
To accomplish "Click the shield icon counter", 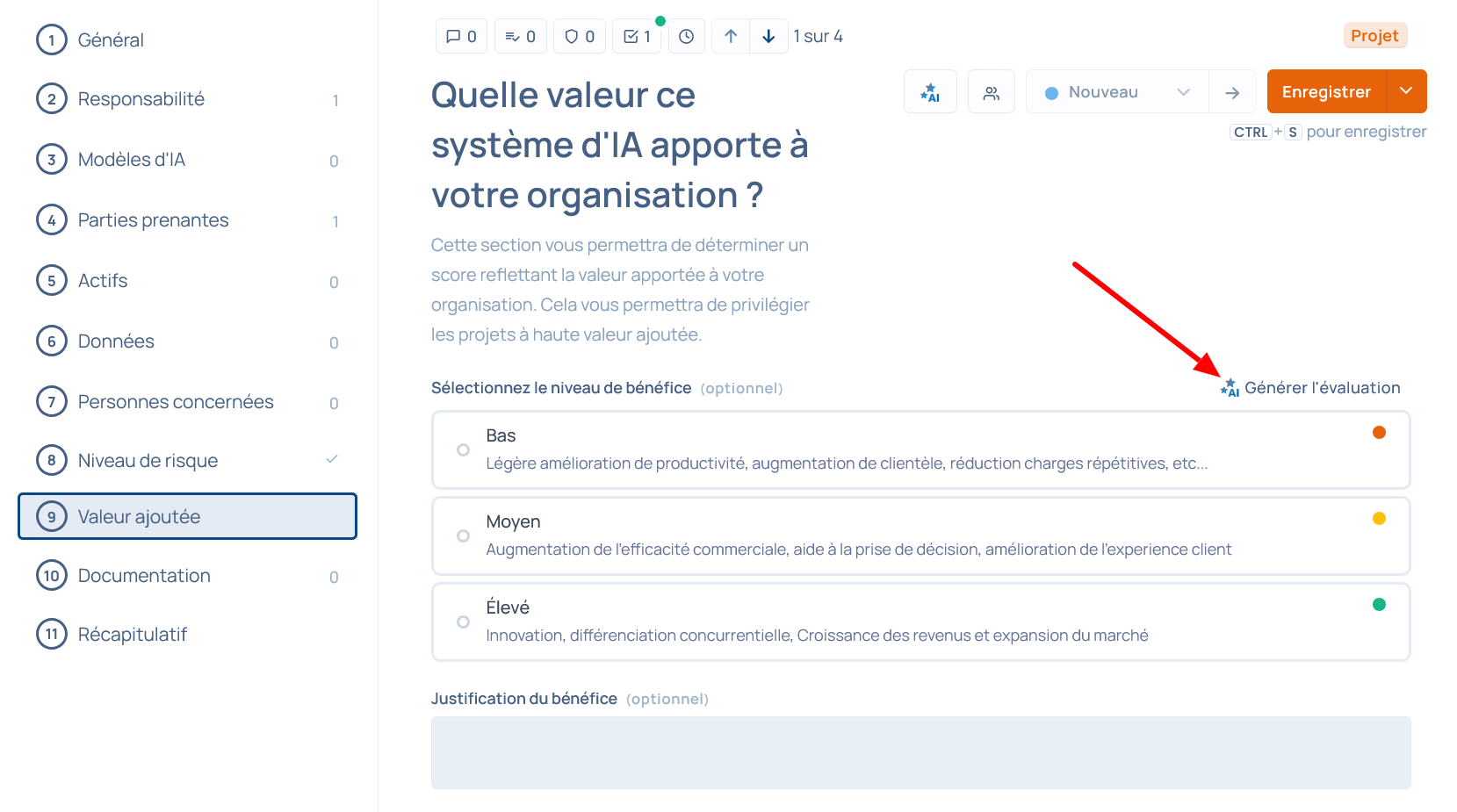I will coord(579,37).
